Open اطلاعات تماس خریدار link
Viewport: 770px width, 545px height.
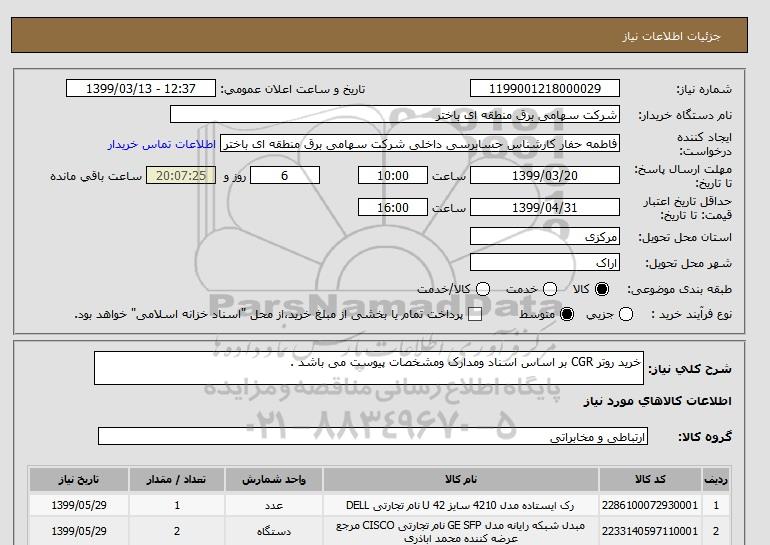click(x=162, y=145)
